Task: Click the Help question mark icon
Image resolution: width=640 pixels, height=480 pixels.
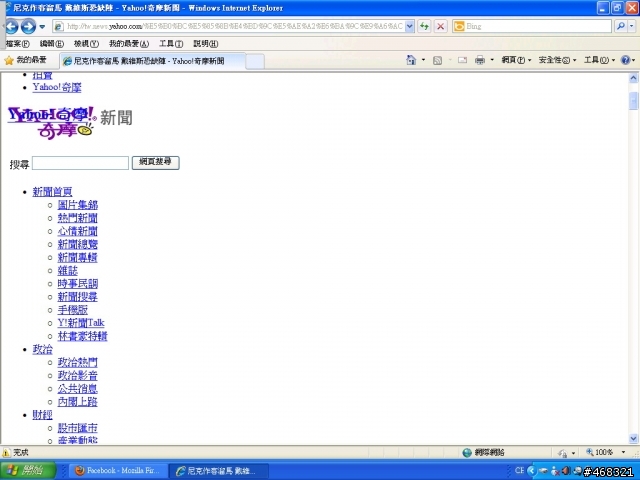Action: [625, 60]
